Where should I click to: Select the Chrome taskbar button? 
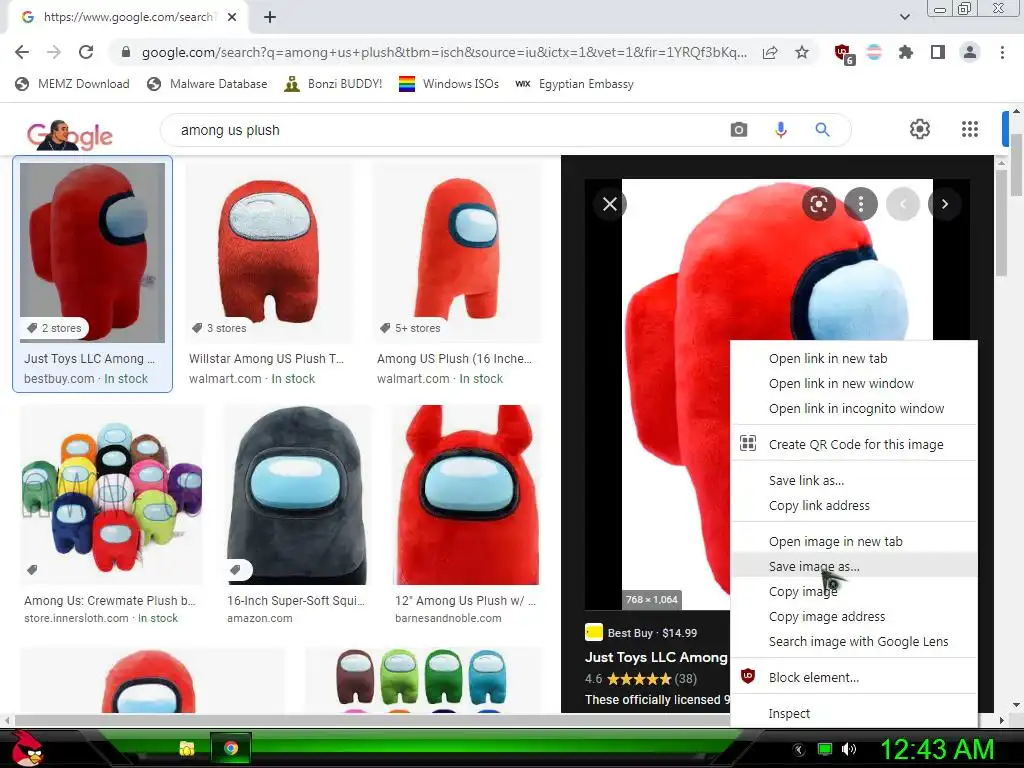[231, 748]
